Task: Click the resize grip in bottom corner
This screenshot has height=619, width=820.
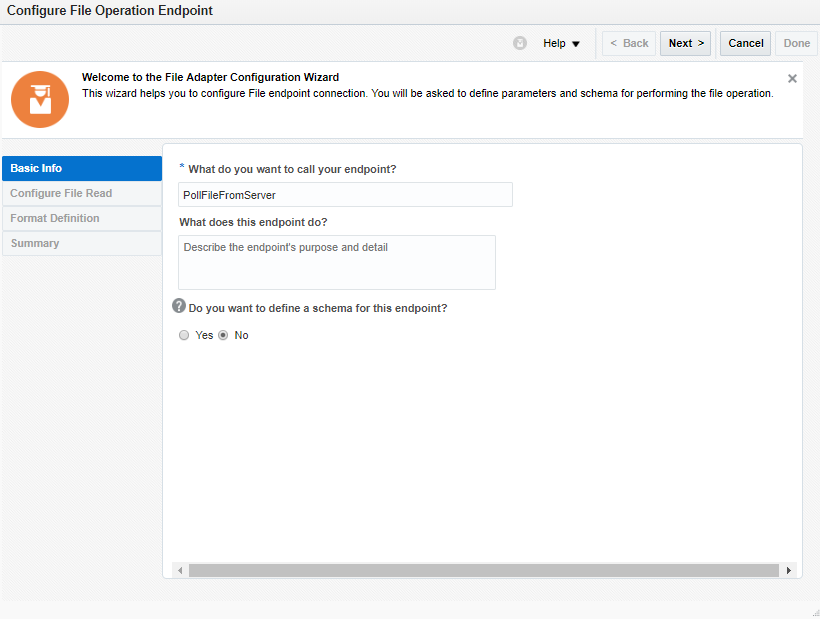Action: (x=814, y=613)
